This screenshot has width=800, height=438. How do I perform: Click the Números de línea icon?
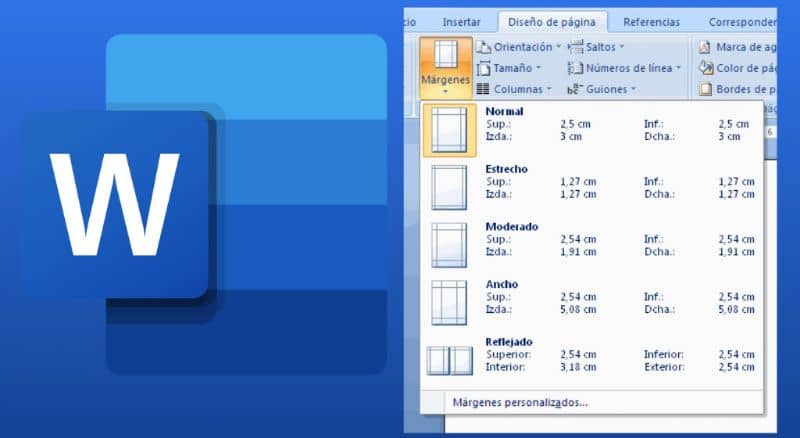[576, 68]
